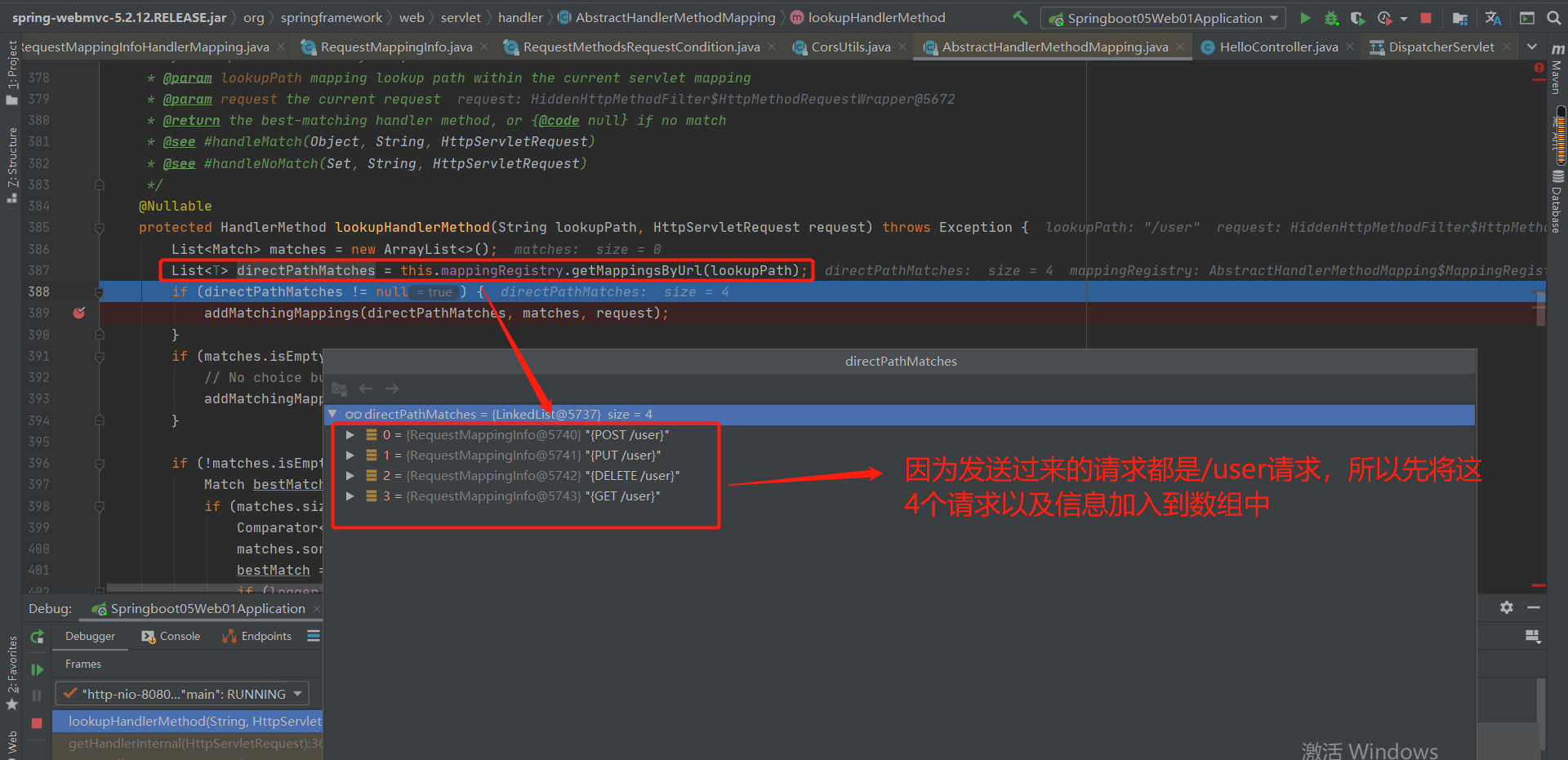This screenshot has width=1568, height=760.
Task: Click the Build project hammer icon
Action: pos(1020,17)
